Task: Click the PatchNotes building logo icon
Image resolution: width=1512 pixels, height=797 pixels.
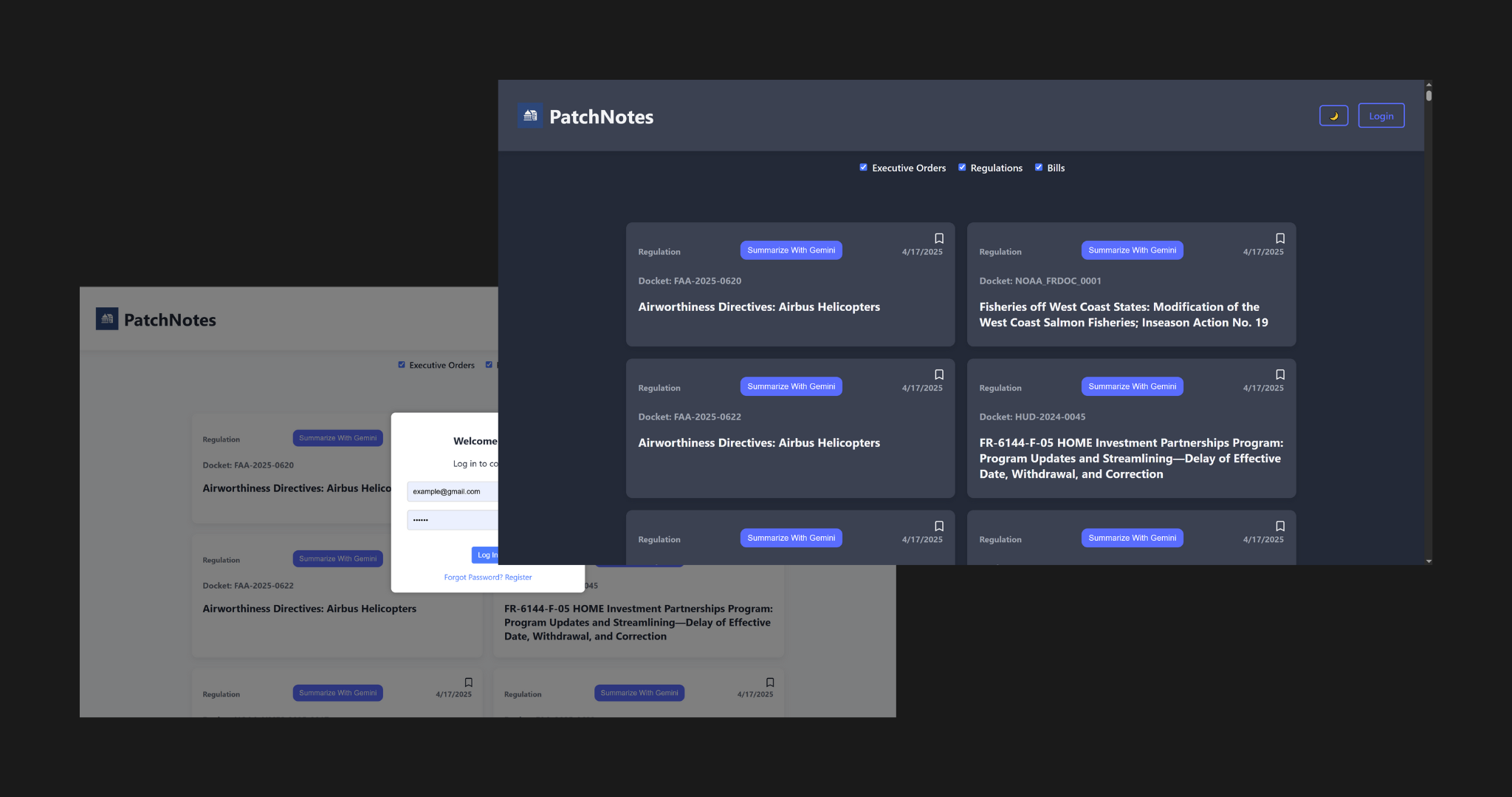Action: (530, 115)
